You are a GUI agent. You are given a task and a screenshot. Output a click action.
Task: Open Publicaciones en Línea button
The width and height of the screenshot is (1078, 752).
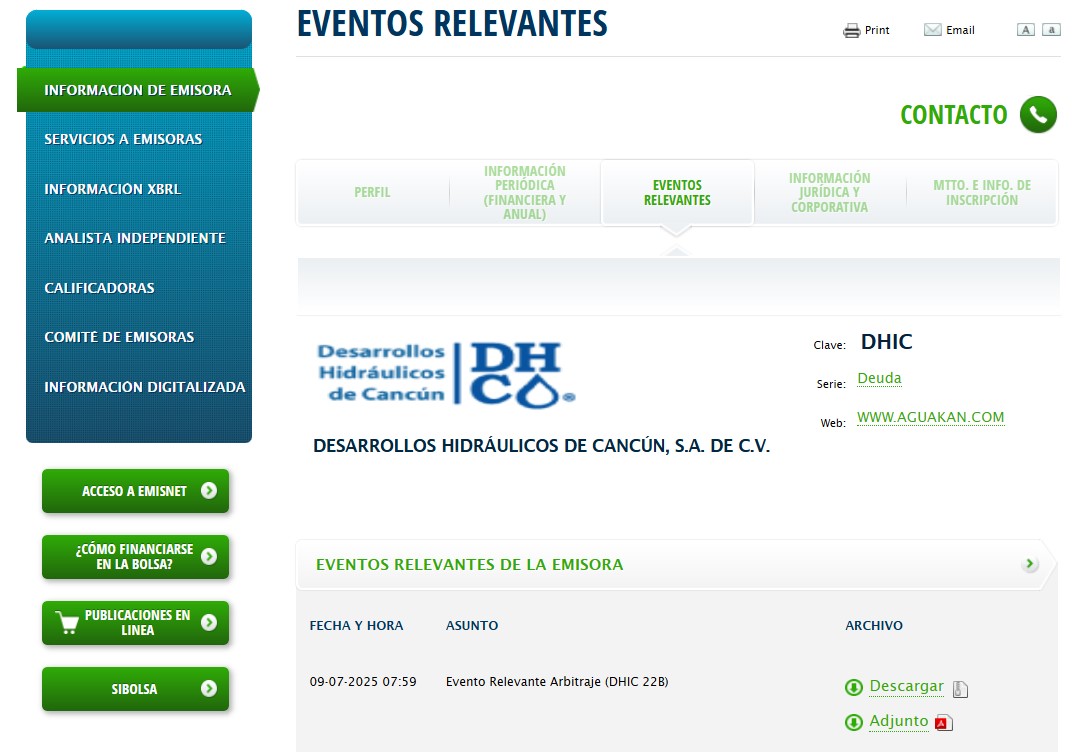pyautogui.click(x=135, y=623)
